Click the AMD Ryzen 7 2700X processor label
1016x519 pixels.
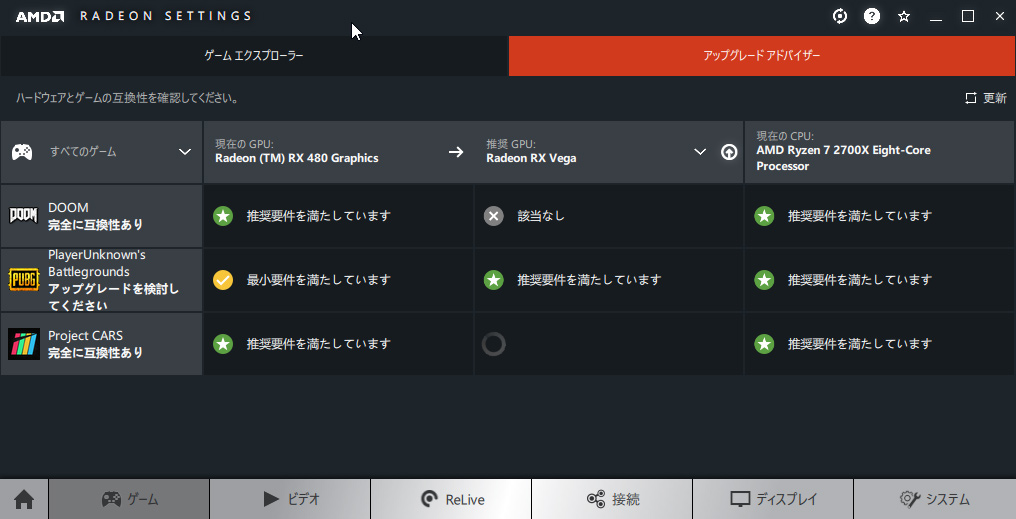844,158
